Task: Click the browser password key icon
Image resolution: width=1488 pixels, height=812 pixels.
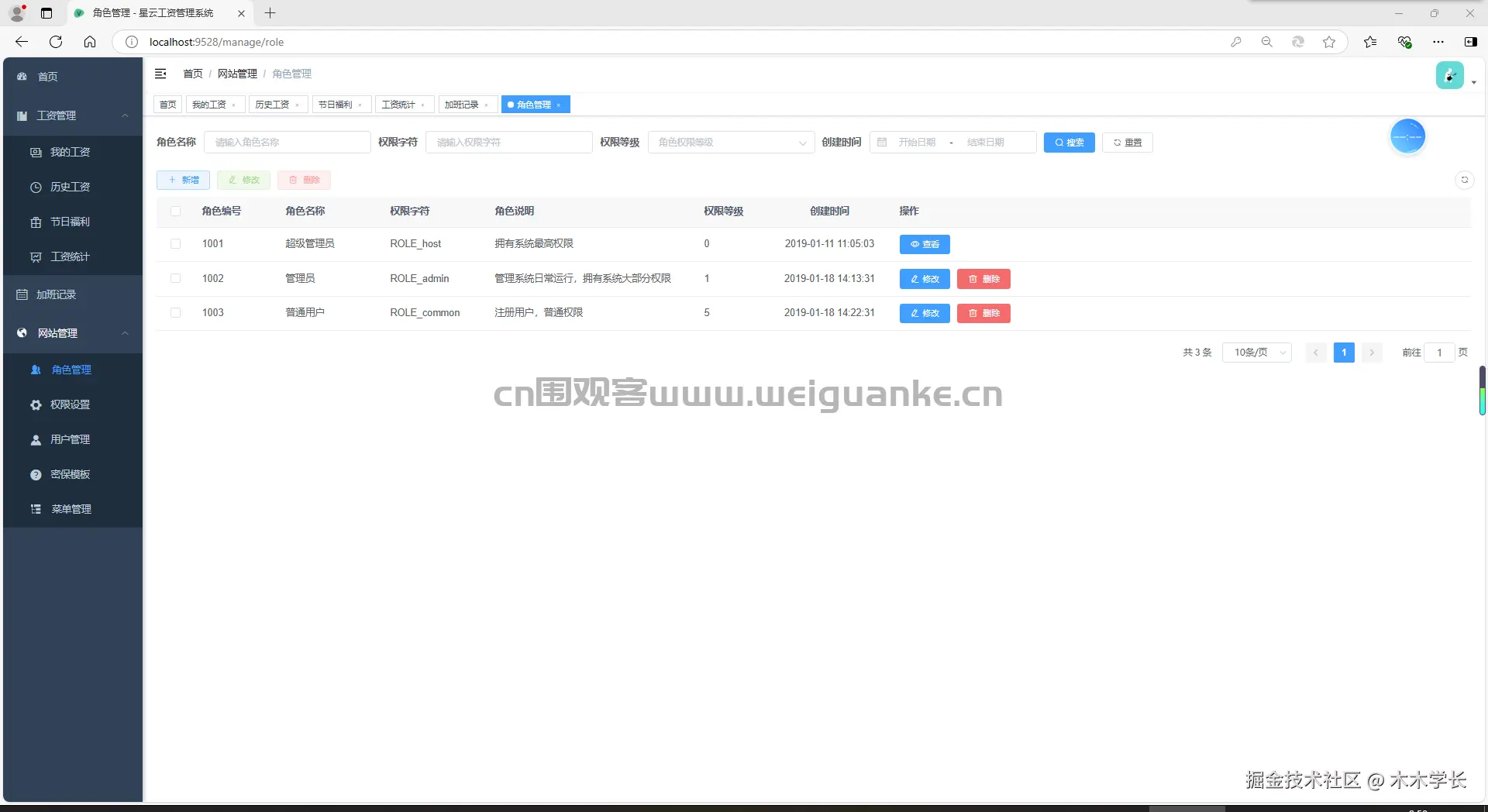Action: click(x=1236, y=42)
